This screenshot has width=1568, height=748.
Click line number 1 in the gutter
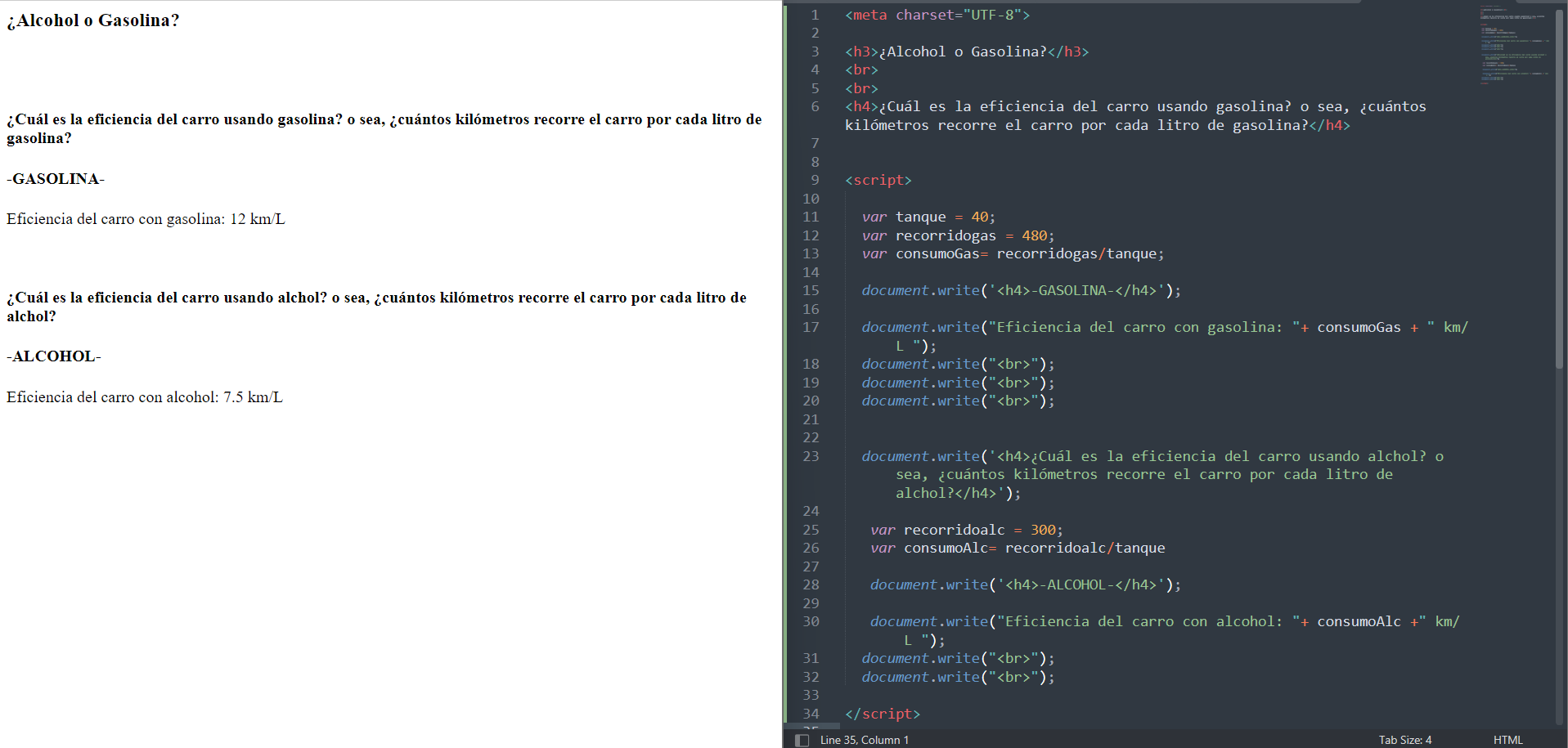815,15
